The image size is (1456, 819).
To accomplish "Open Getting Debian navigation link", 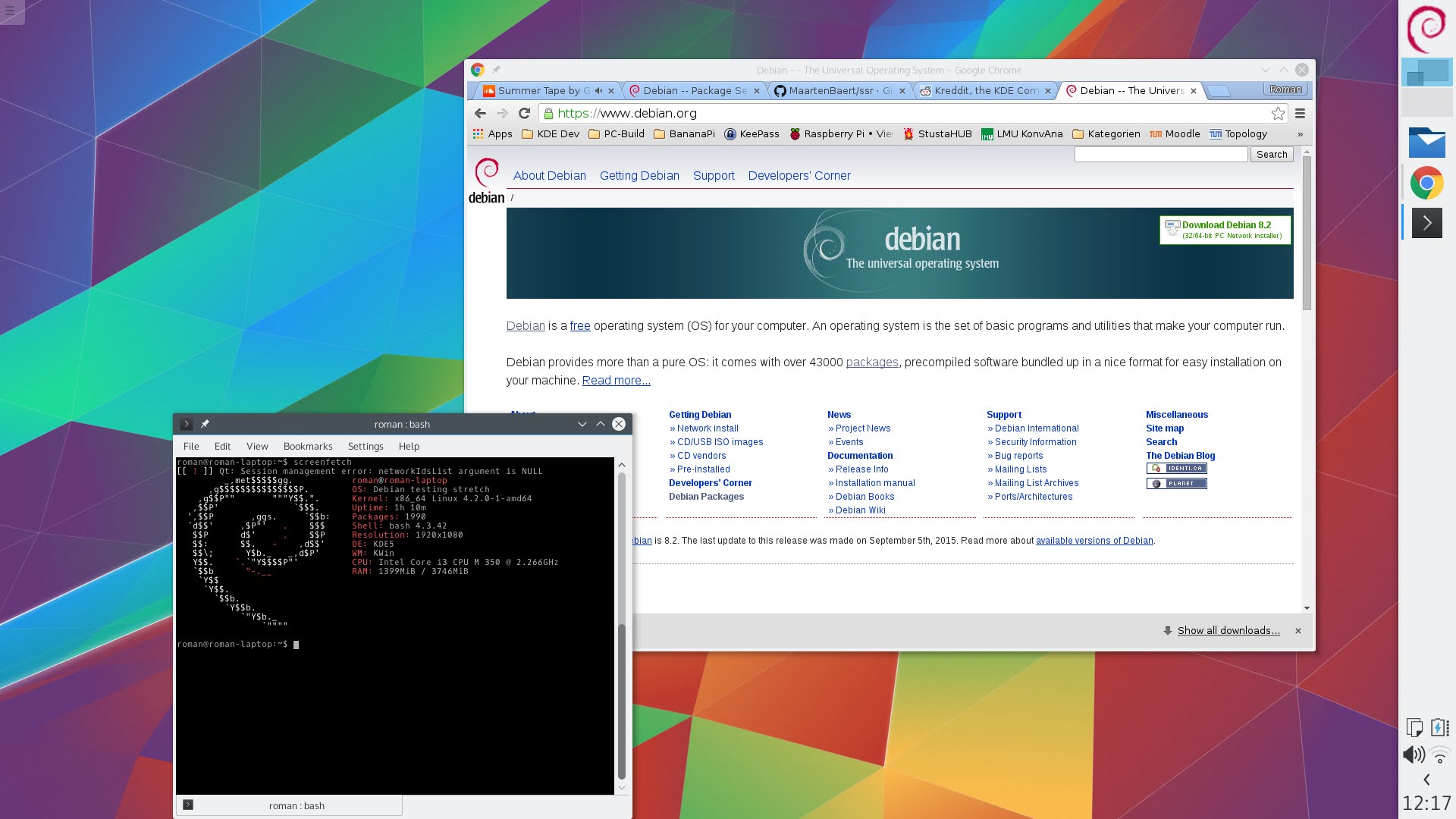I will pos(639,175).
